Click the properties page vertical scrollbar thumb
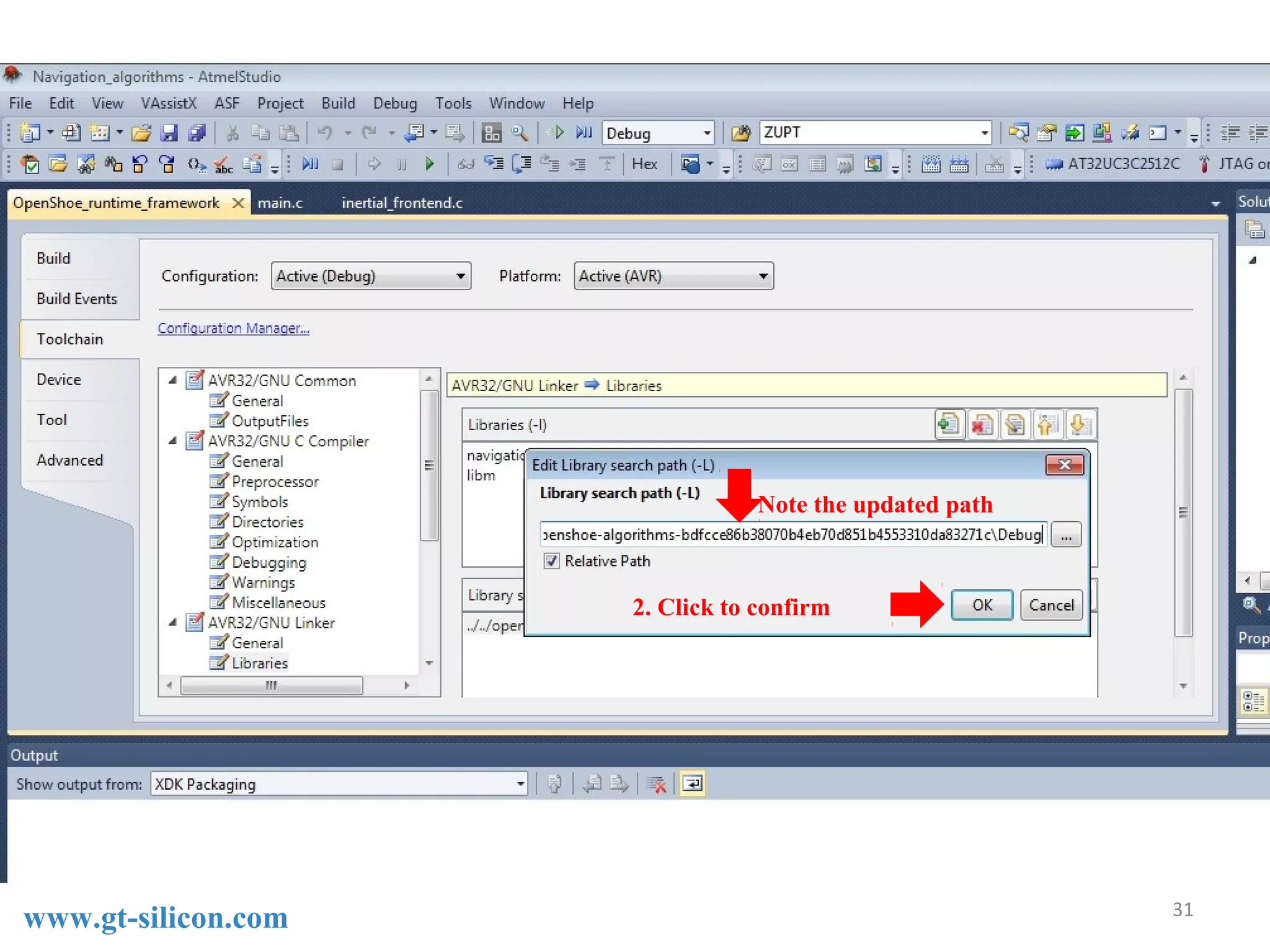The height and width of the screenshot is (952, 1270). point(1183,512)
